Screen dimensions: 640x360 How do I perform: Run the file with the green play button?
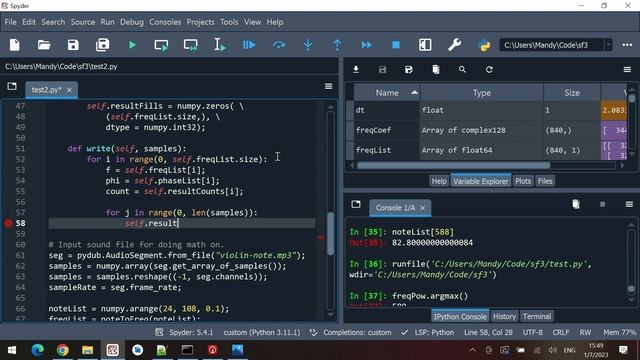pyautogui.click(x=132, y=45)
